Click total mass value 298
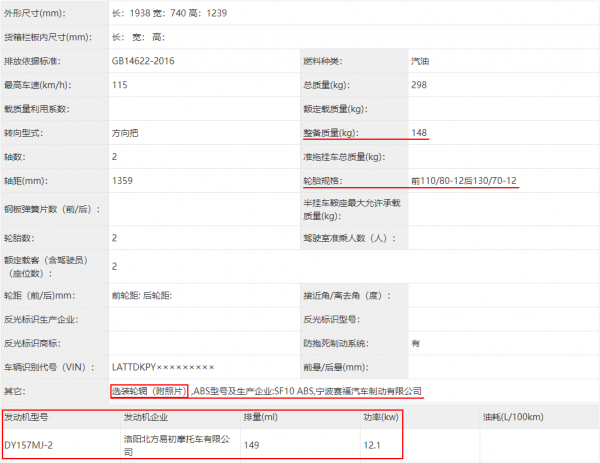This screenshot has height=463, width=600. [419, 85]
